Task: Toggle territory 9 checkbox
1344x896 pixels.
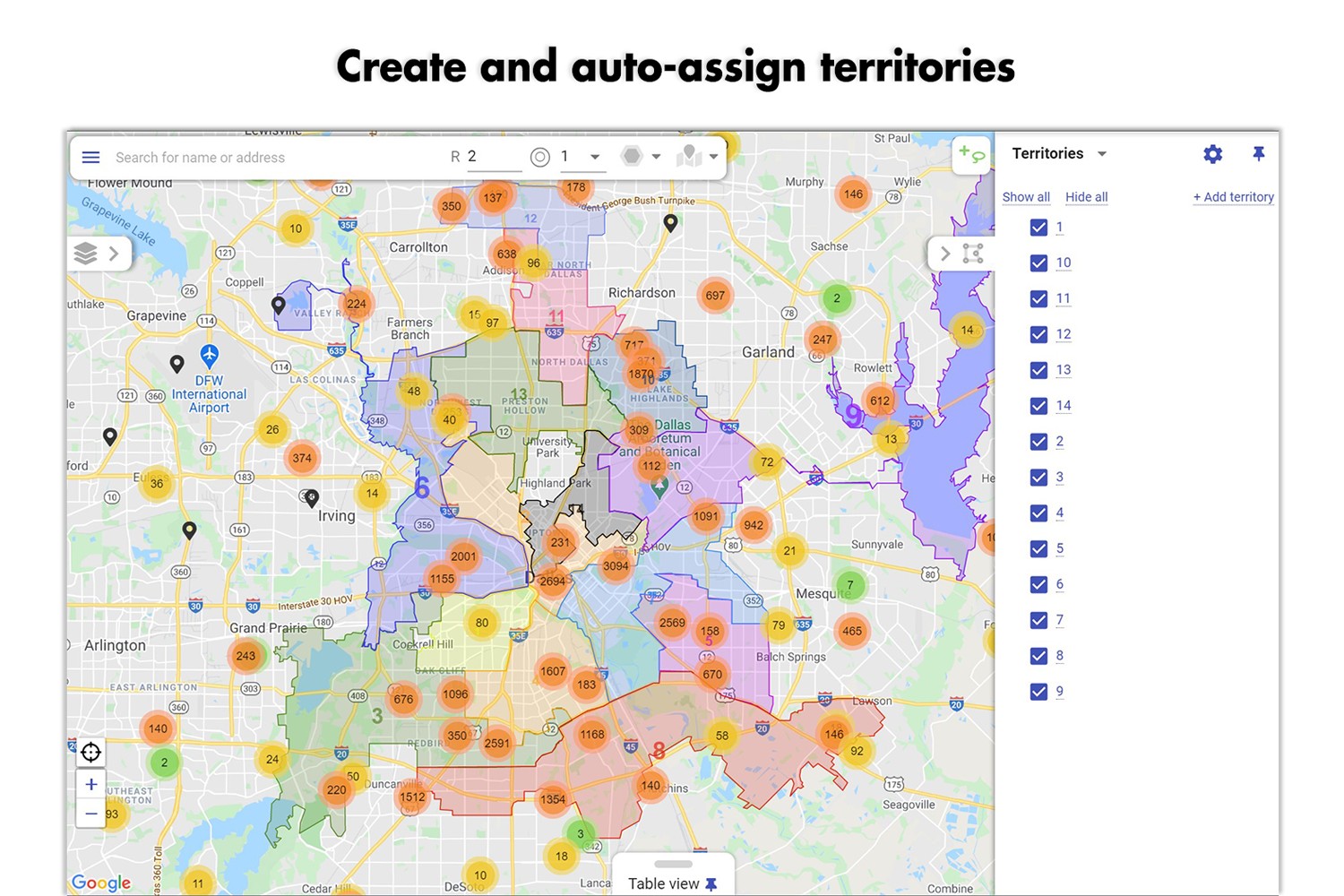Action: (1038, 692)
